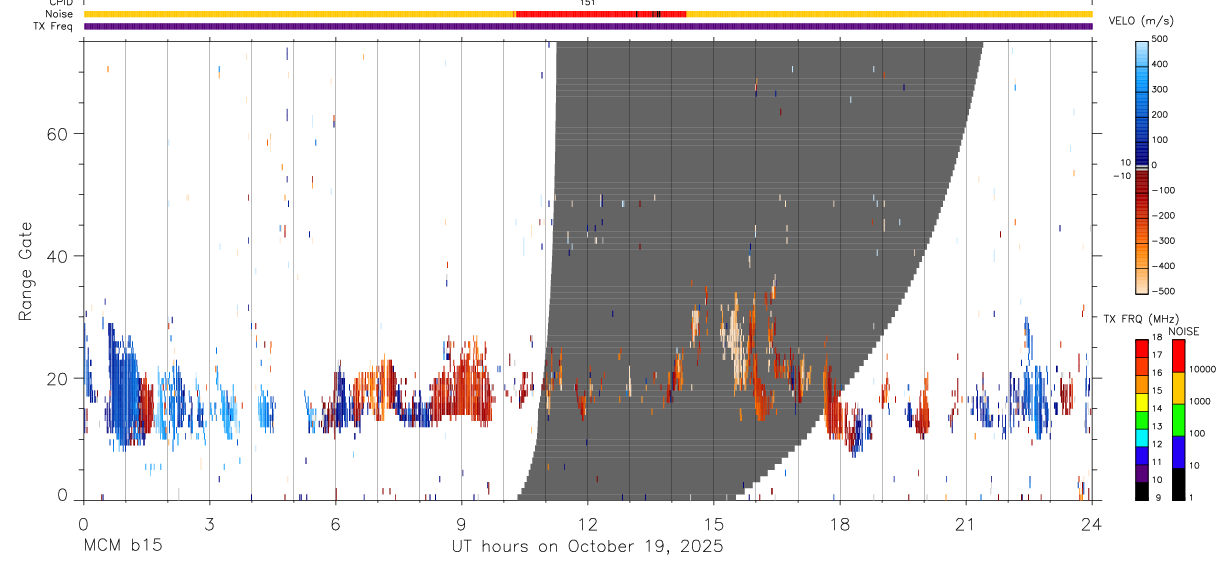Click the "3" hour label on time axis

(209, 523)
